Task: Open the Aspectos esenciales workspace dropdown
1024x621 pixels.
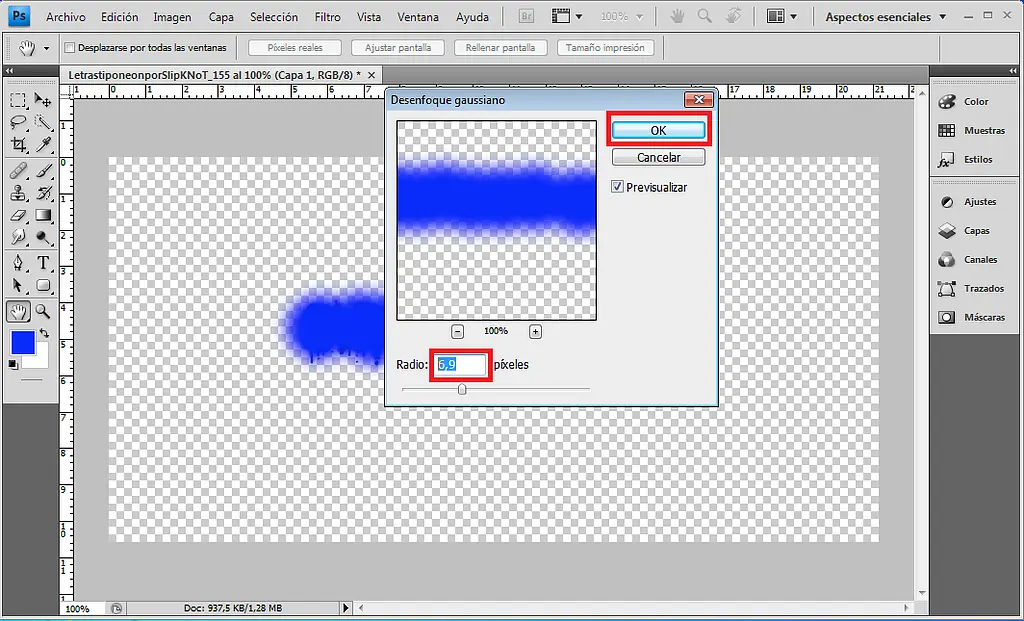Action: click(x=880, y=16)
